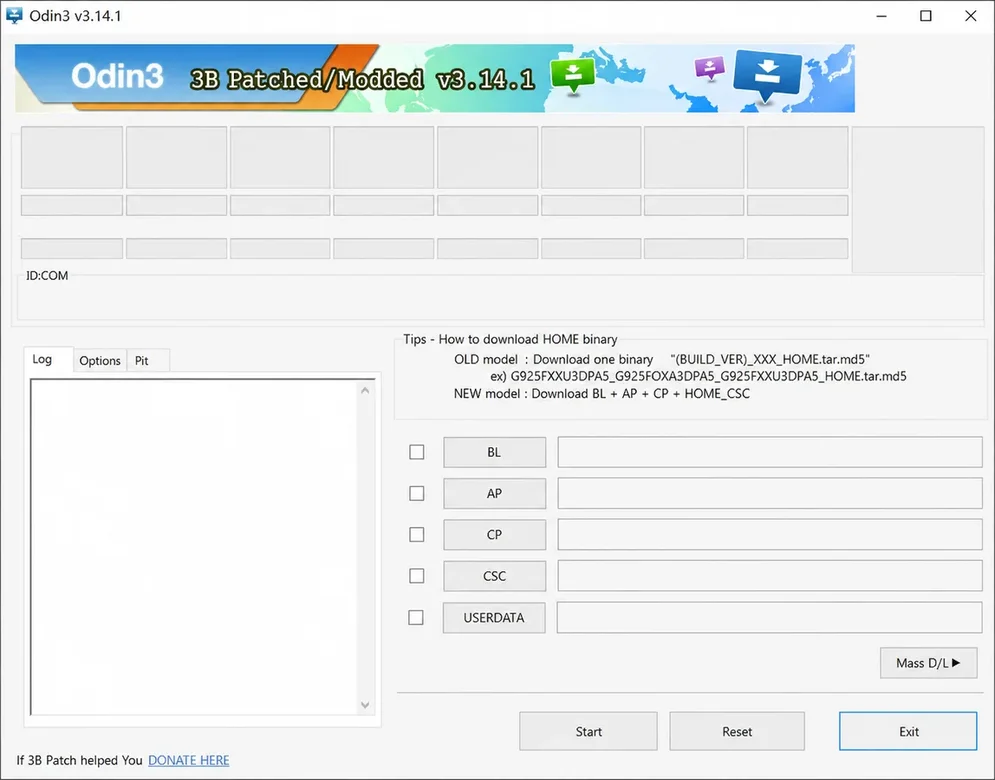Click the AP file path field
The width and height of the screenshot is (995, 780).
coord(770,493)
